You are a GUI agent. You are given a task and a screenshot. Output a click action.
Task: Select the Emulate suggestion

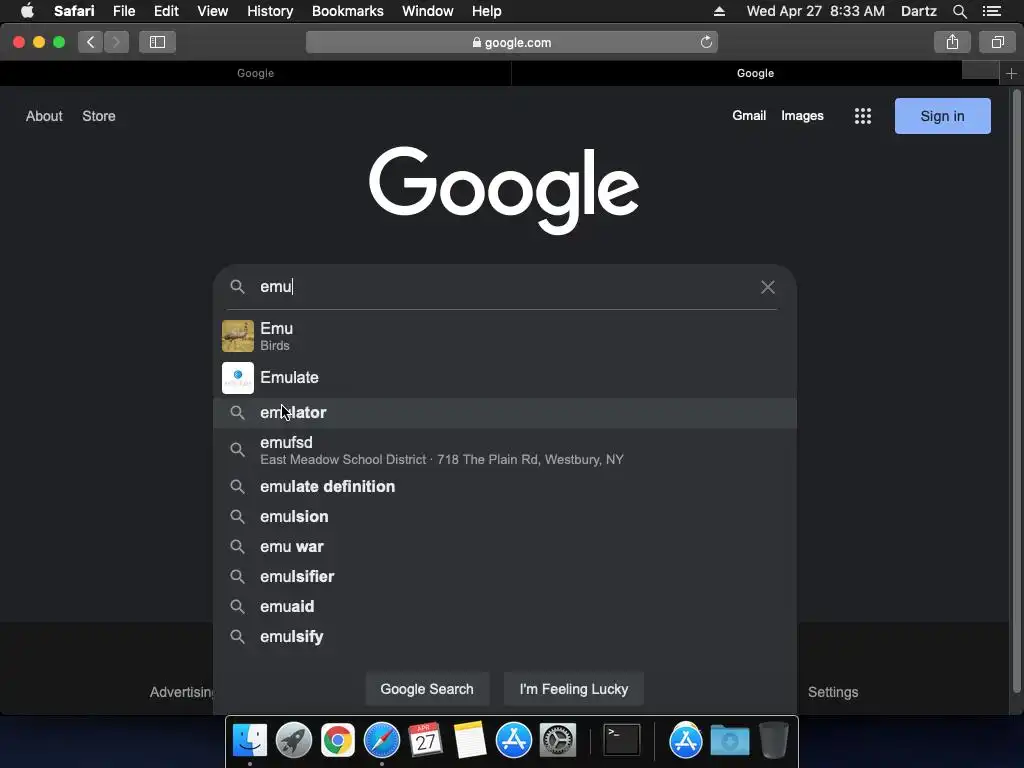pos(505,378)
